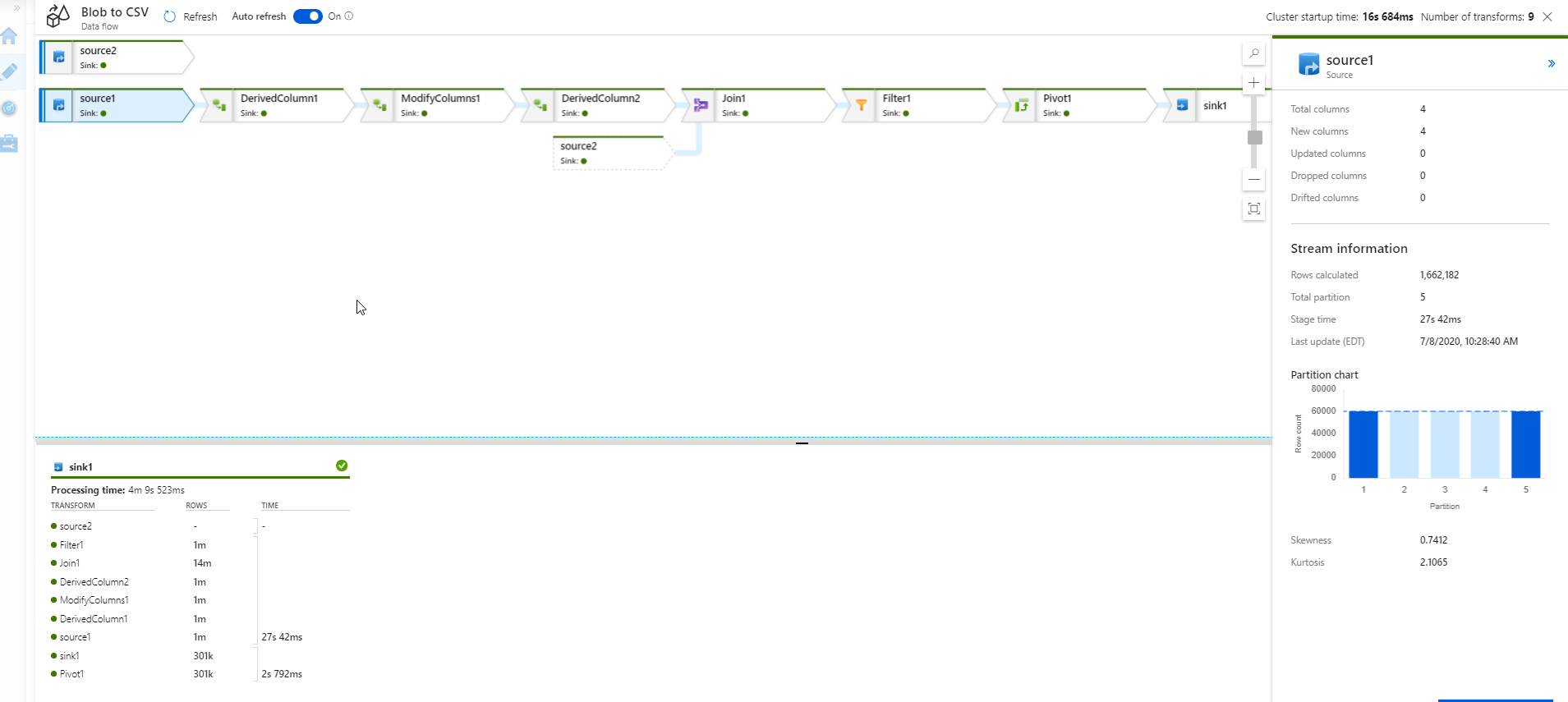Expand the left navigation chevrons
1568x702 pixels.
point(16,8)
